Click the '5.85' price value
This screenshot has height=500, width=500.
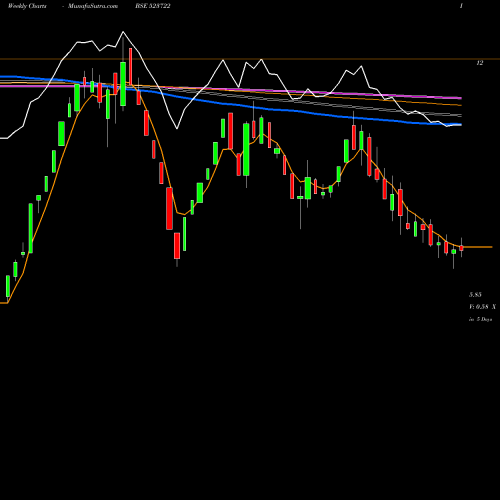click(475, 295)
